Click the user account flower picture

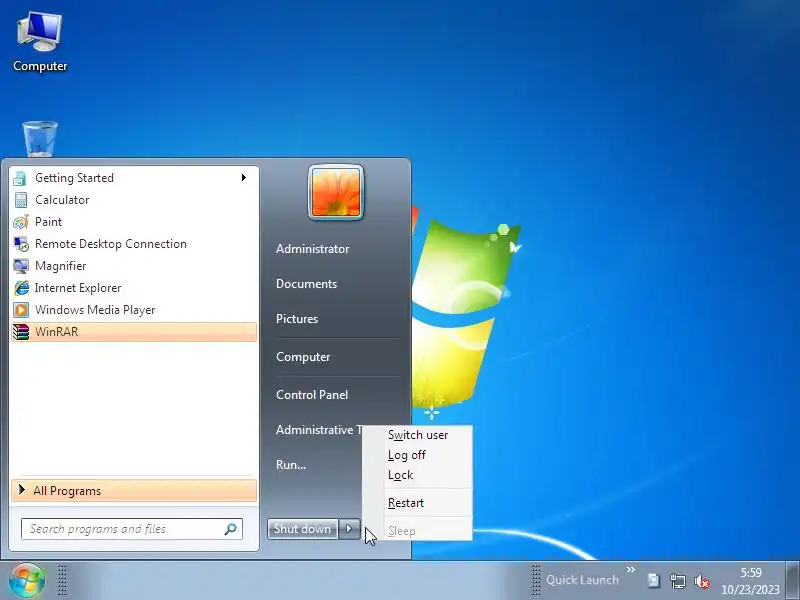pyautogui.click(x=336, y=192)
